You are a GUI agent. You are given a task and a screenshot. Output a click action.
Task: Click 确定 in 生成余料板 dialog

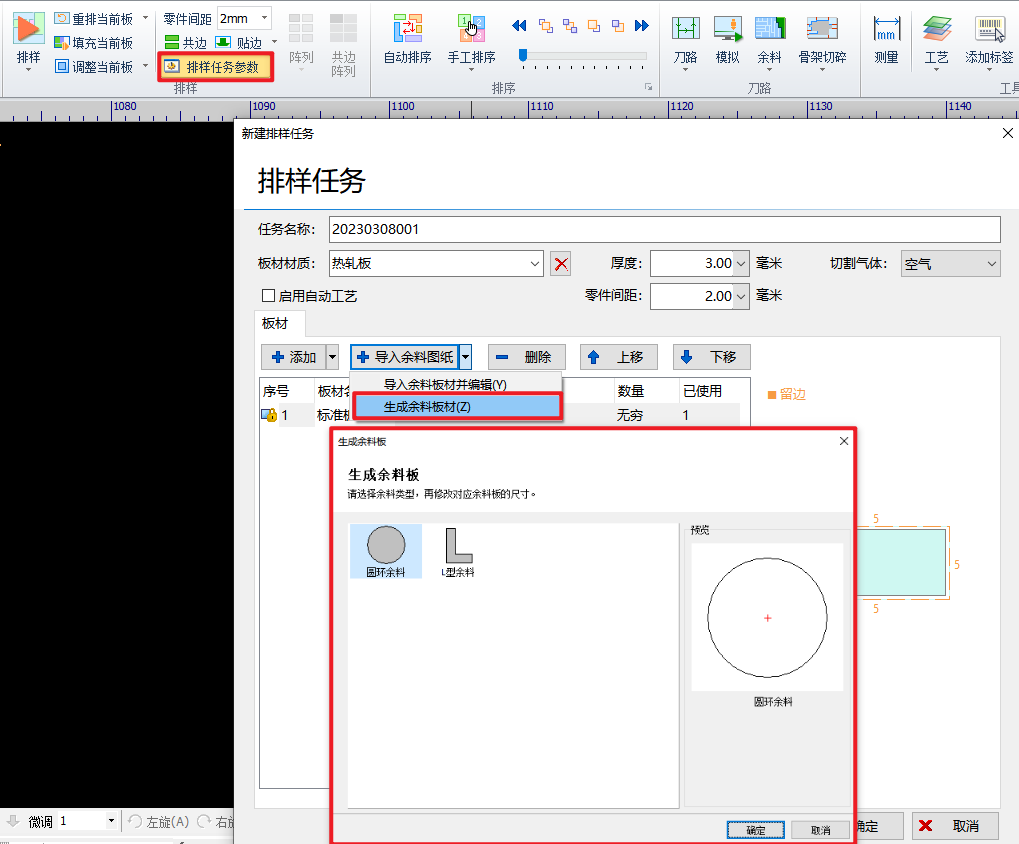(x=756, y=830)
